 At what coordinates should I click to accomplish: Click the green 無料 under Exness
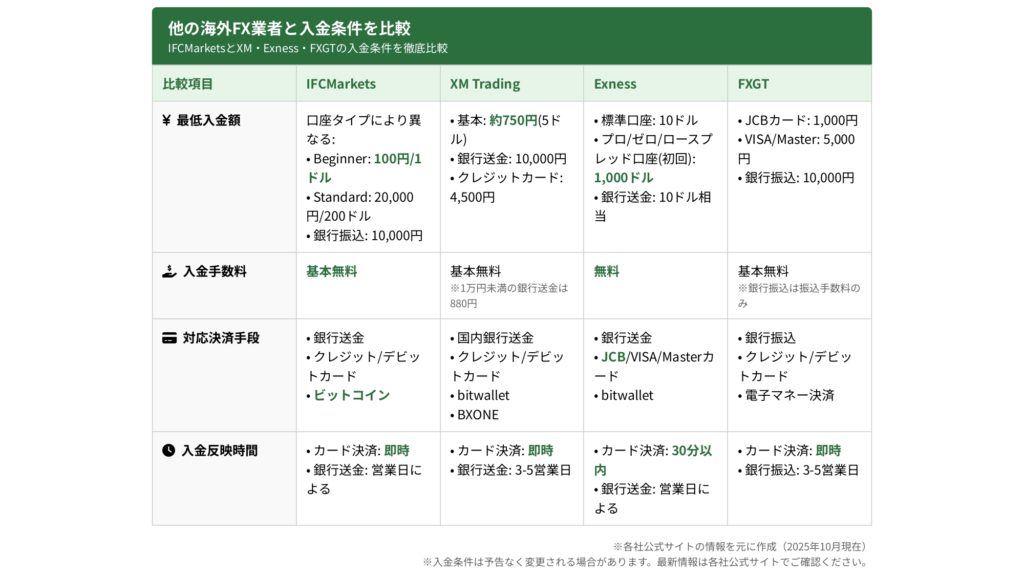tap(607, 271)
